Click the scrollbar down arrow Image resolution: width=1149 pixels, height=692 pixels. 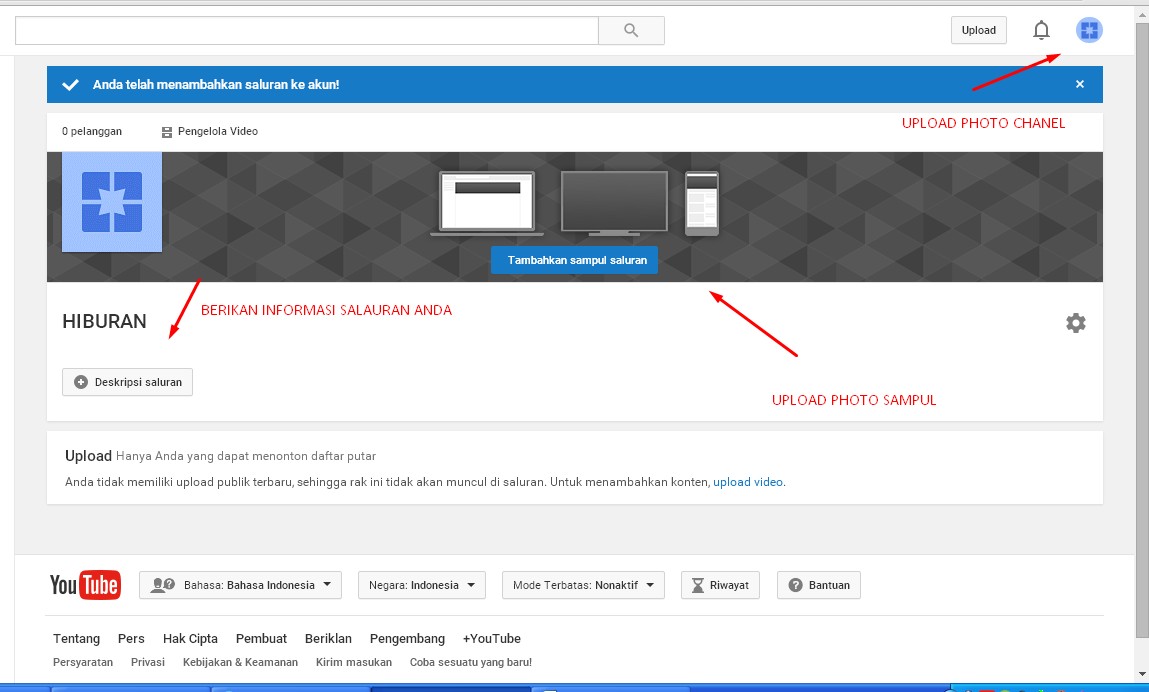1142,674
